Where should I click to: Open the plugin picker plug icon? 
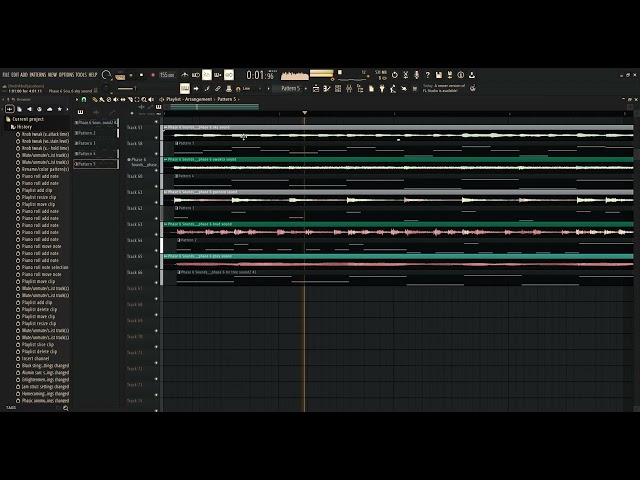[382, 88]
